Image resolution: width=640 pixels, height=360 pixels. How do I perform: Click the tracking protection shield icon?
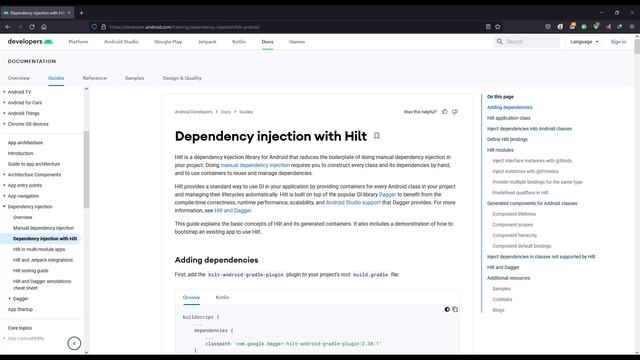pos(94,27)
